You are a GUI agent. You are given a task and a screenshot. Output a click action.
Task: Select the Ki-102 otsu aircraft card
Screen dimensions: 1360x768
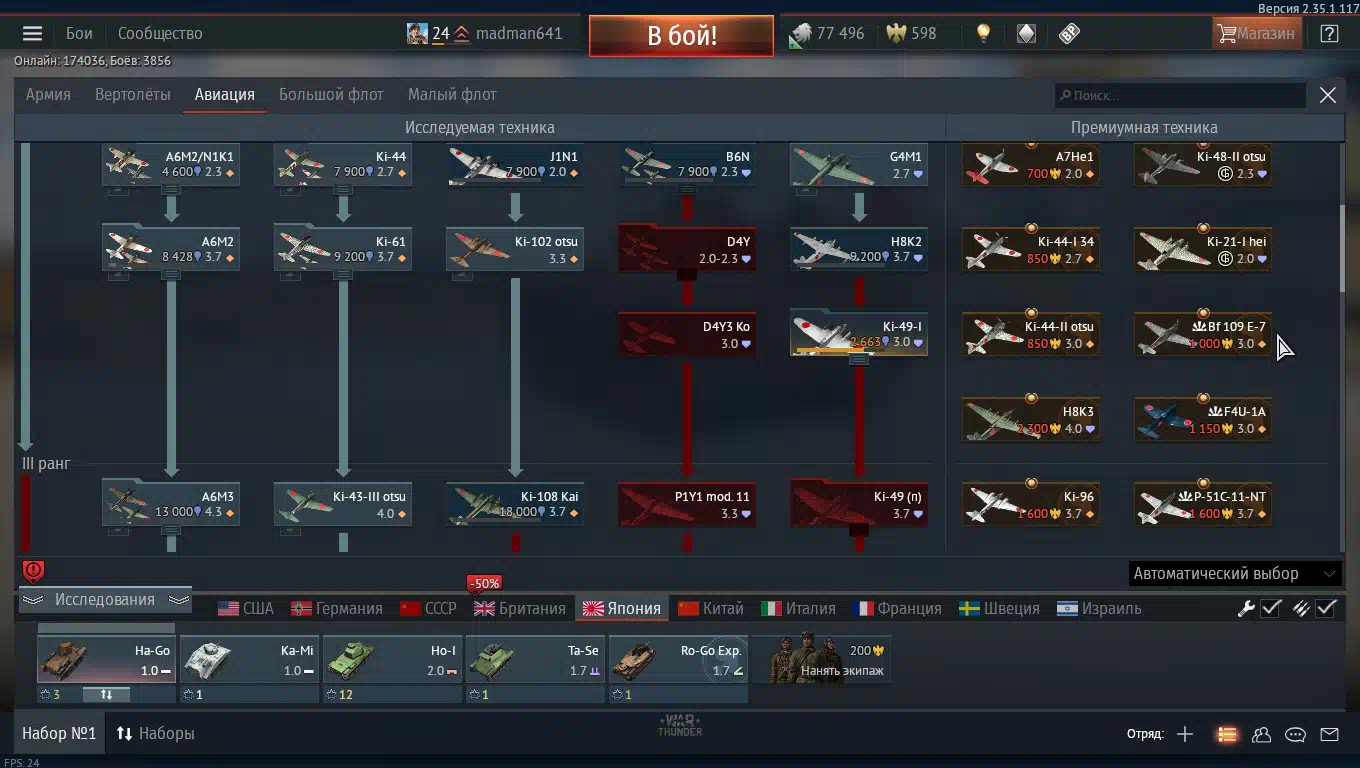[515, 249]
